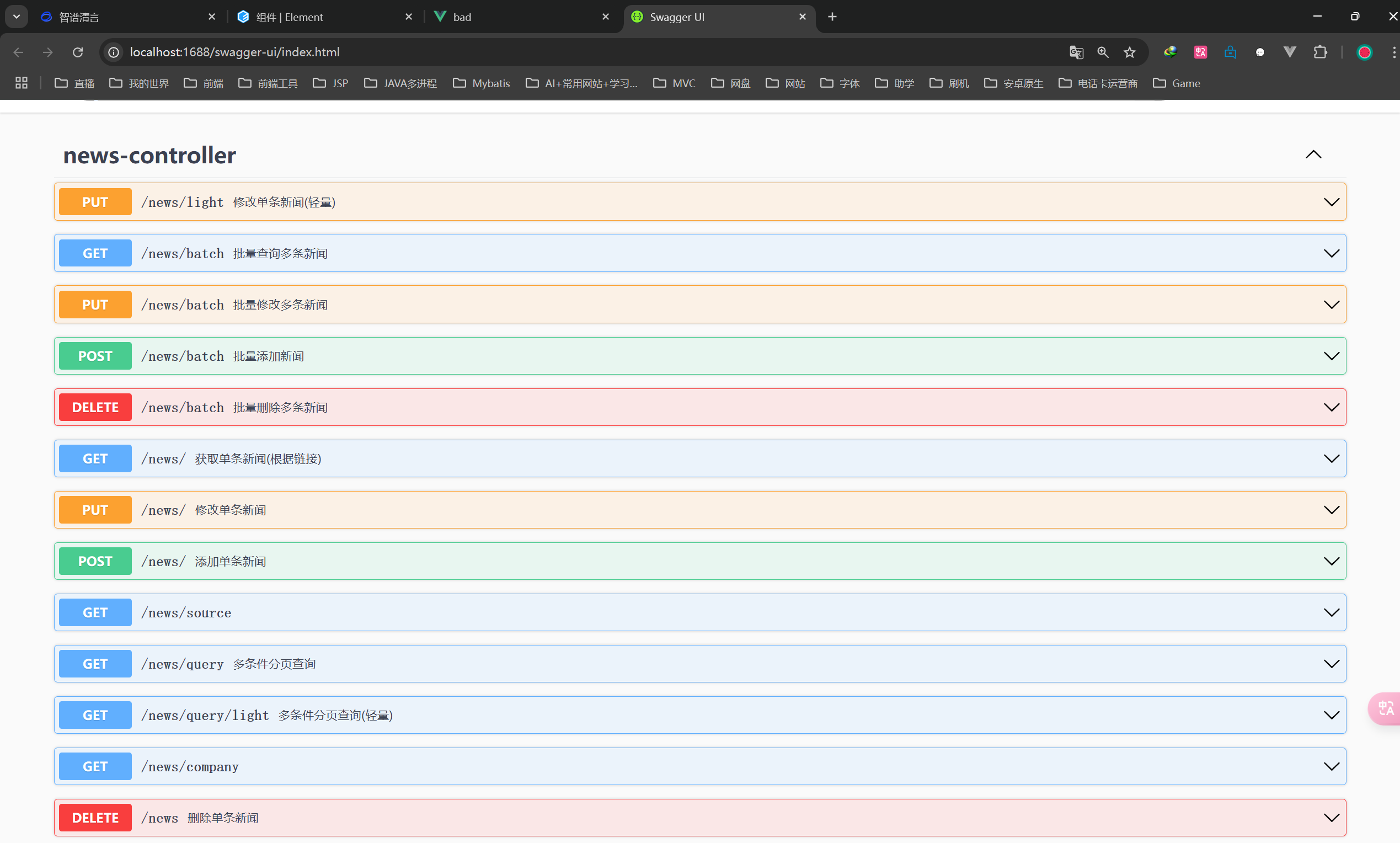Open the Mybatis bookmark folder
This screenshot has height=843, width=1400.
point(482,83)
